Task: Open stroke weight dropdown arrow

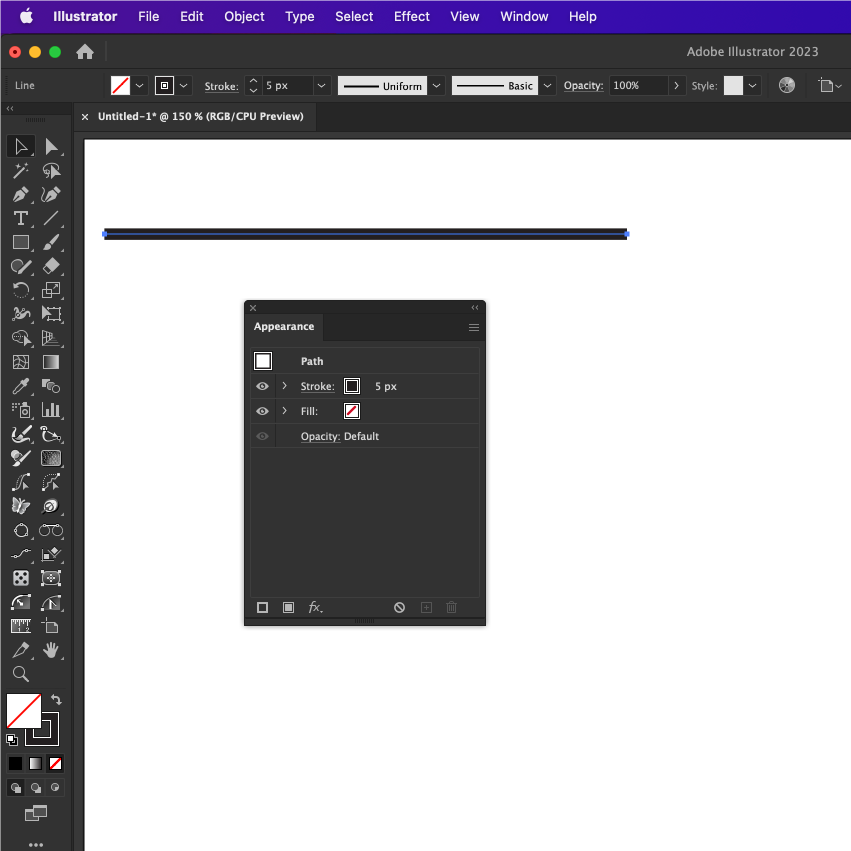Action: pyautogui.click(x=321, y=86)
